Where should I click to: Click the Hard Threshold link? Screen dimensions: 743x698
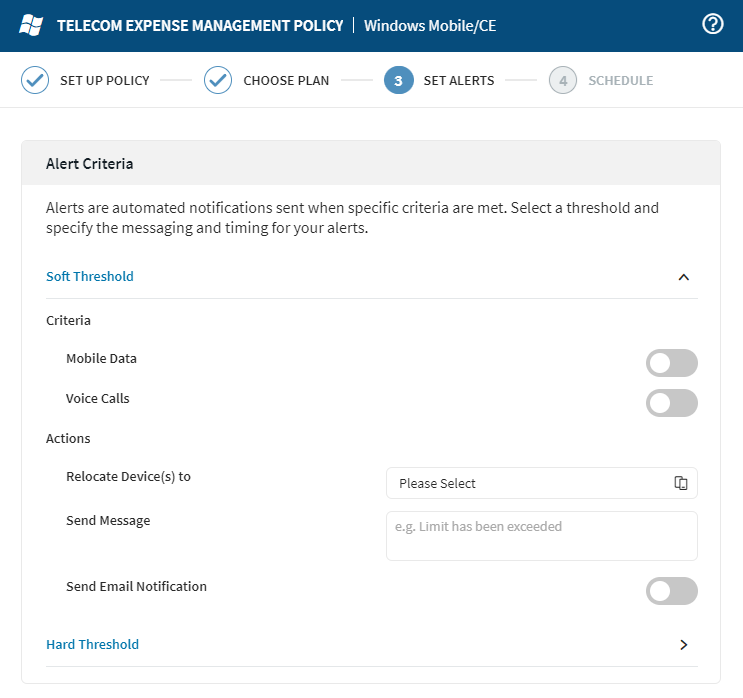[x=92, y=645]
